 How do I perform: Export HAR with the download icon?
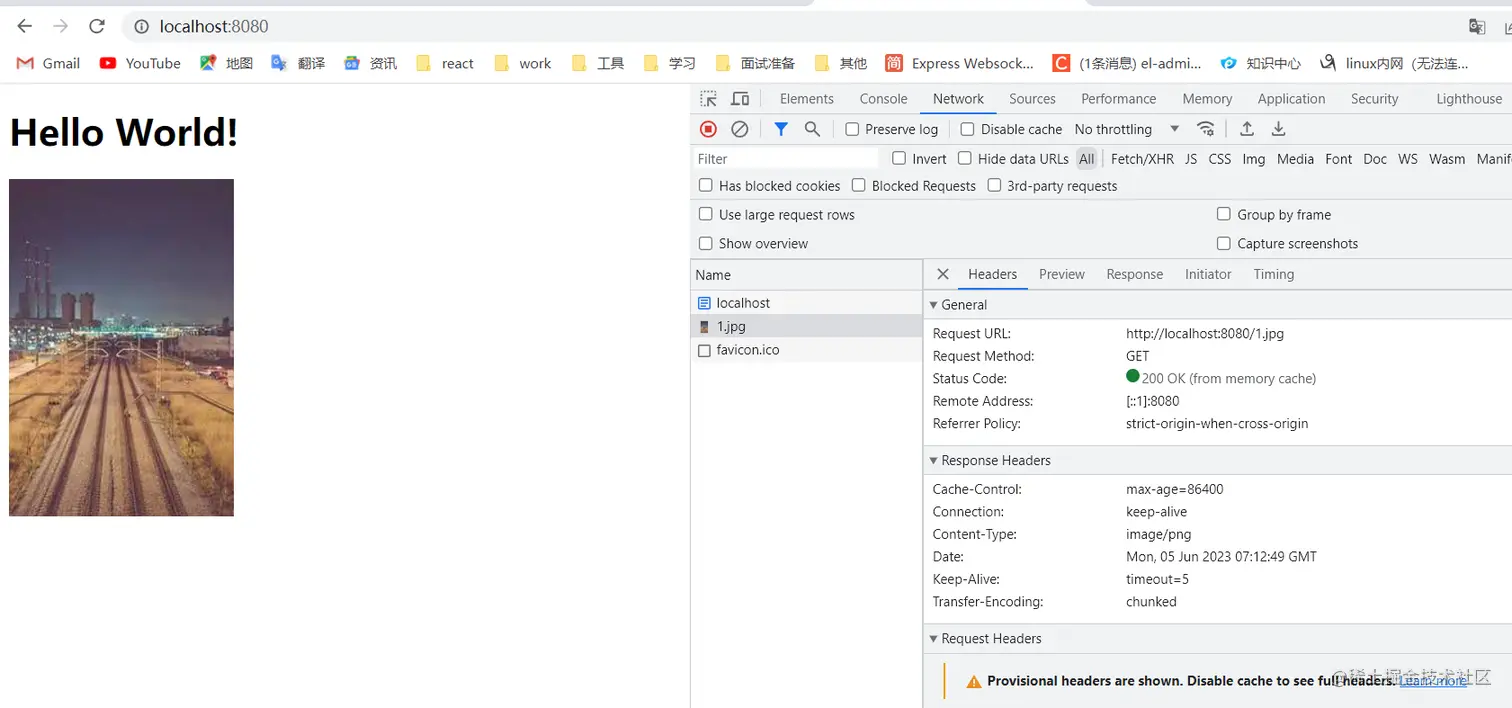point(1278,129)
